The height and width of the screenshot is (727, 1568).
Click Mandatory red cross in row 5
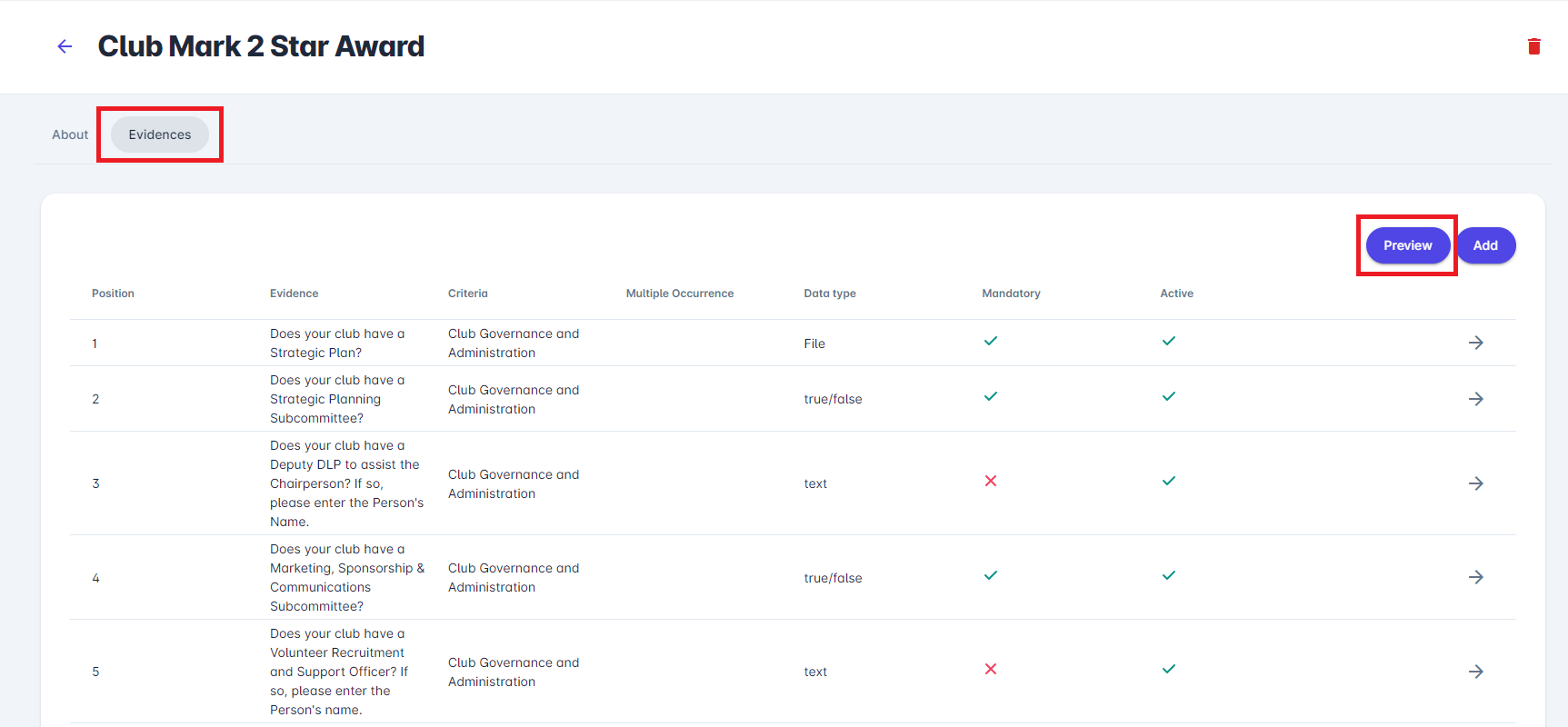(991, 669)
